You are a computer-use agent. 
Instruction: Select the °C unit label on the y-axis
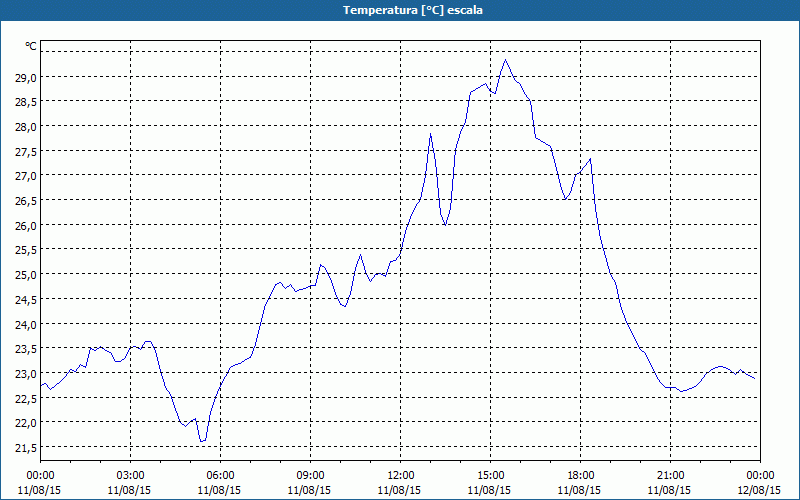pos(31,46)
